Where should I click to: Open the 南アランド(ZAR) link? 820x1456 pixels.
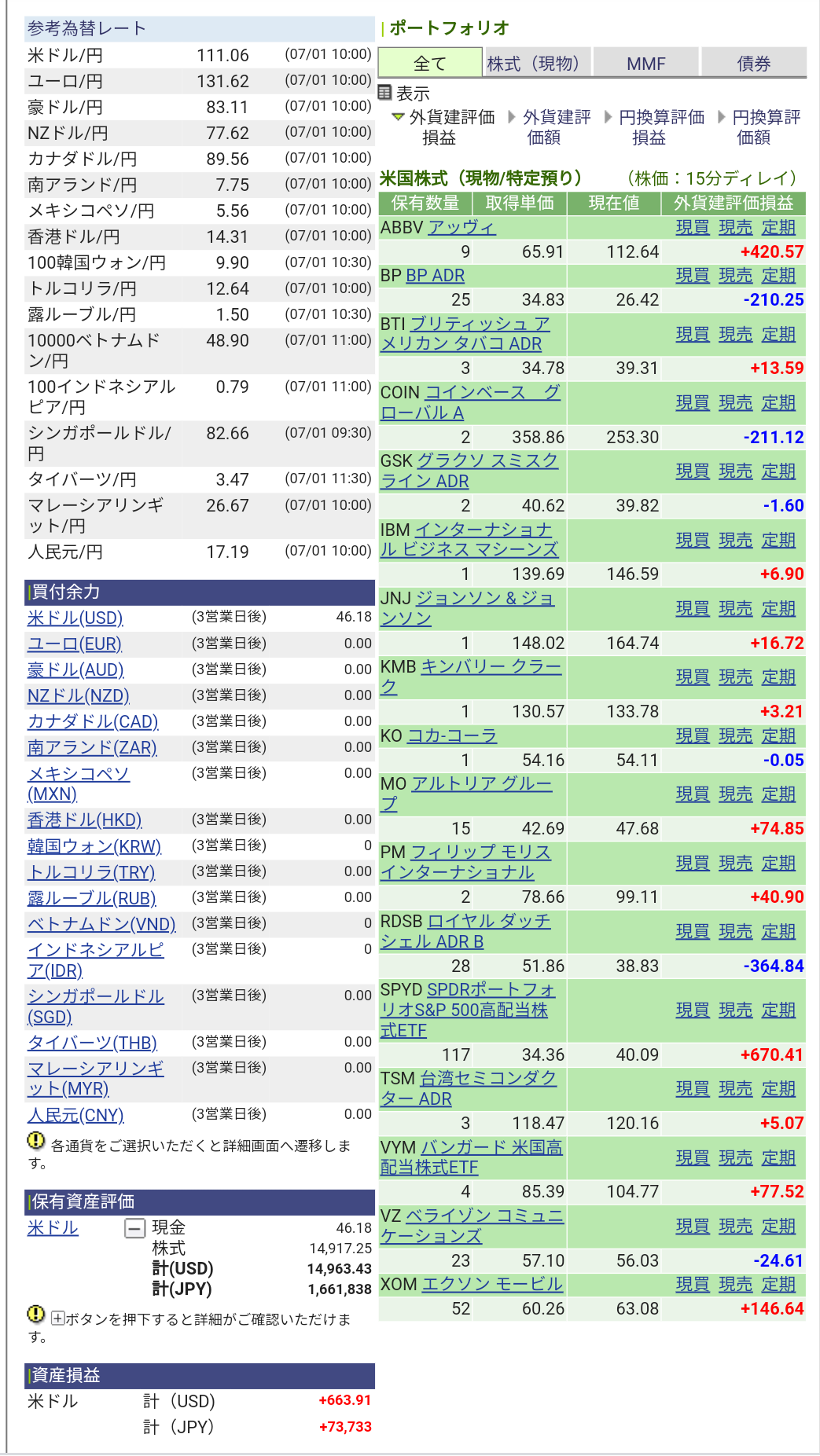point(92,748)
